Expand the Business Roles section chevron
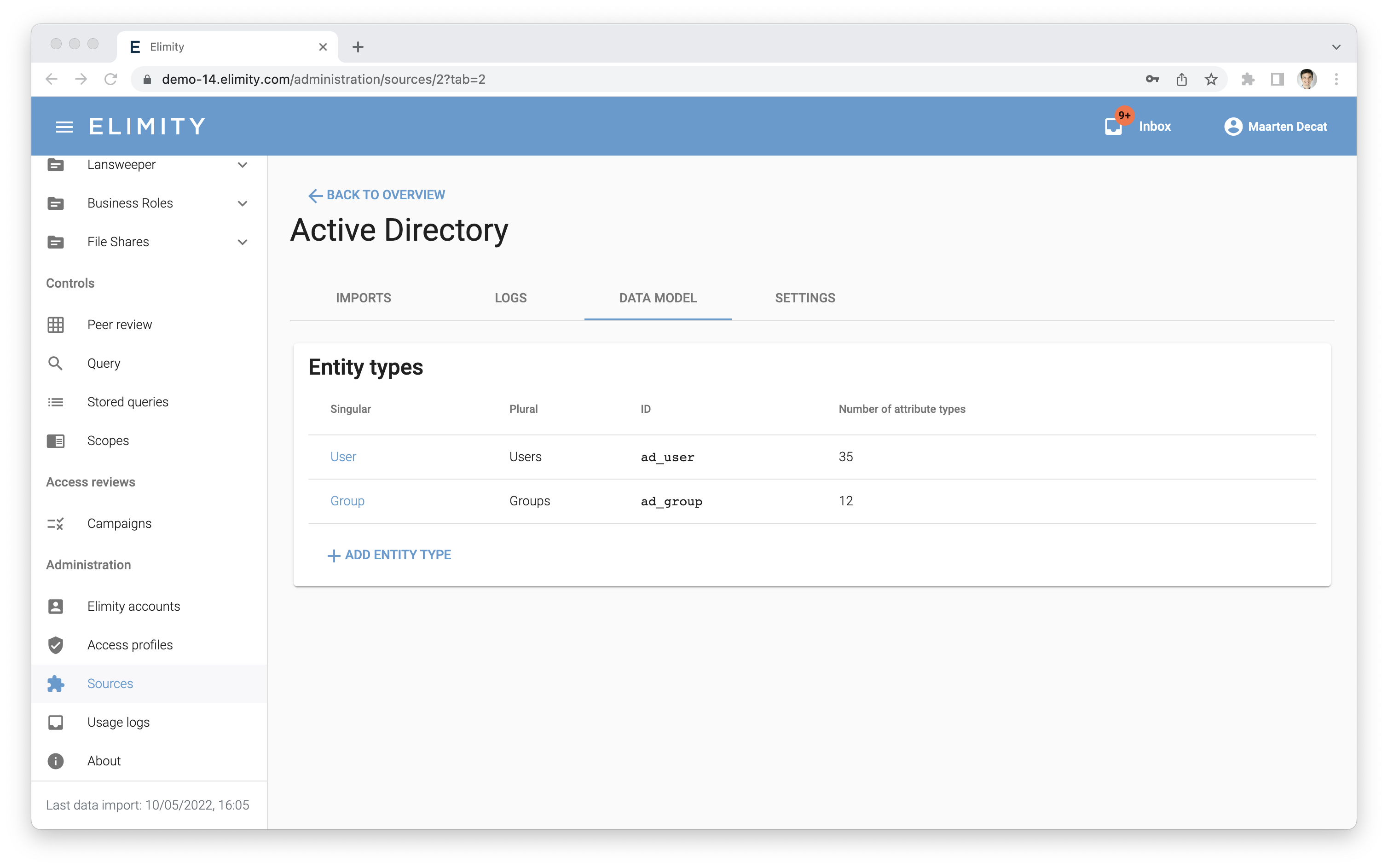This screenshot has width=1388, height=868. tap(242, 203)
